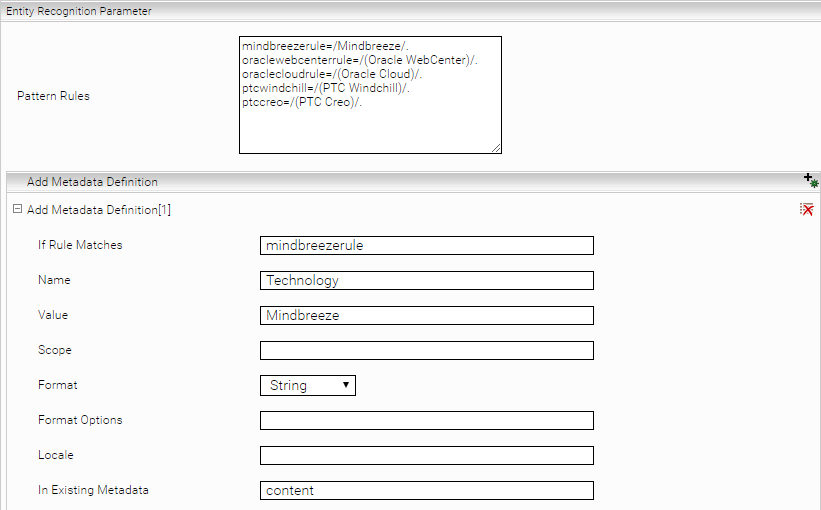Click the Format Options label

(80, 420)
